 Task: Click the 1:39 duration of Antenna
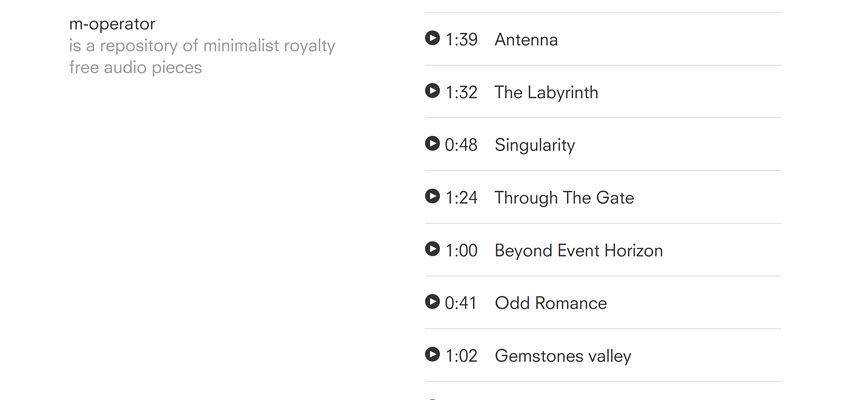461,40
